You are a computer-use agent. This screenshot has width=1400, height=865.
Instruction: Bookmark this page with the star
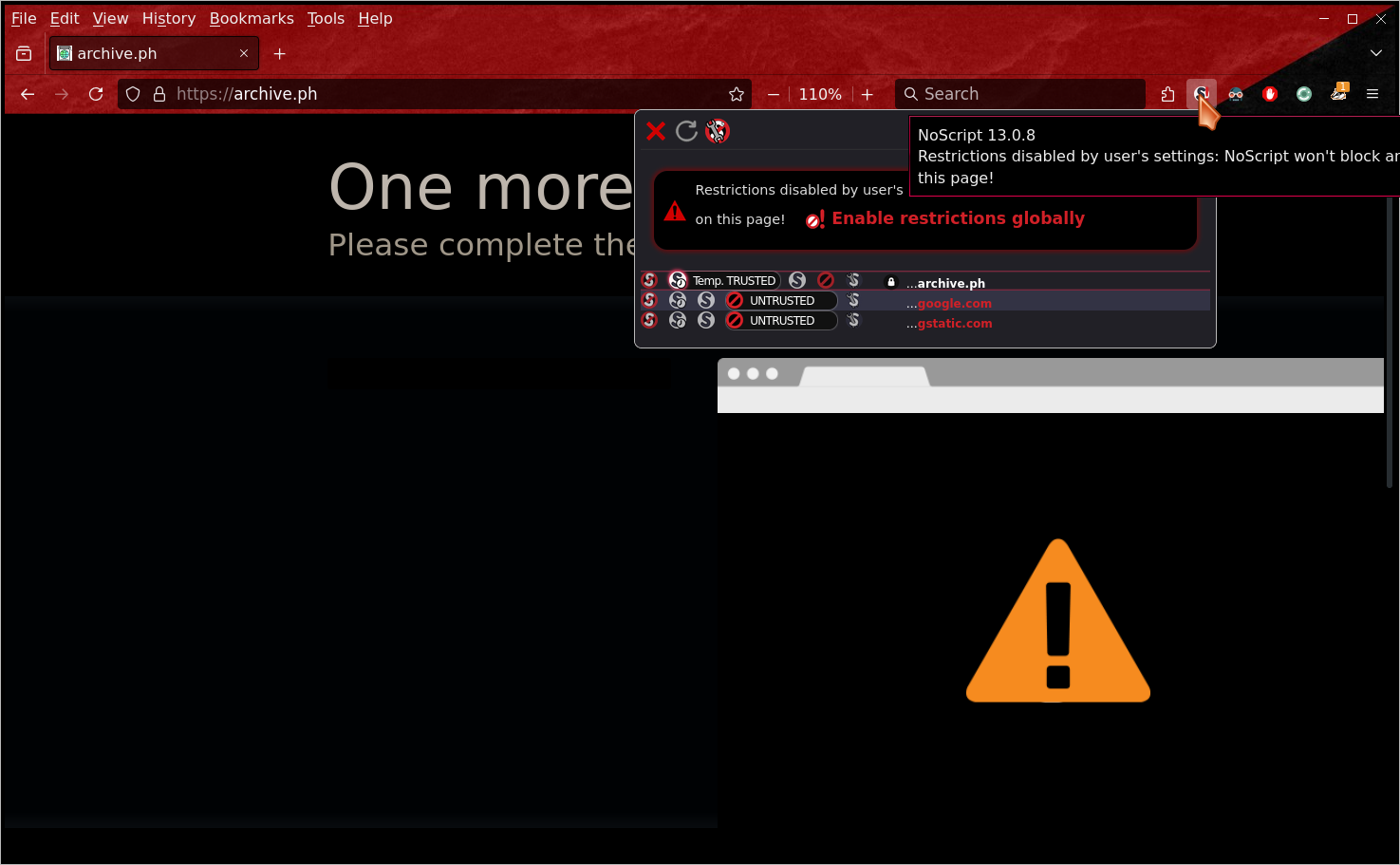pos(736,94)
